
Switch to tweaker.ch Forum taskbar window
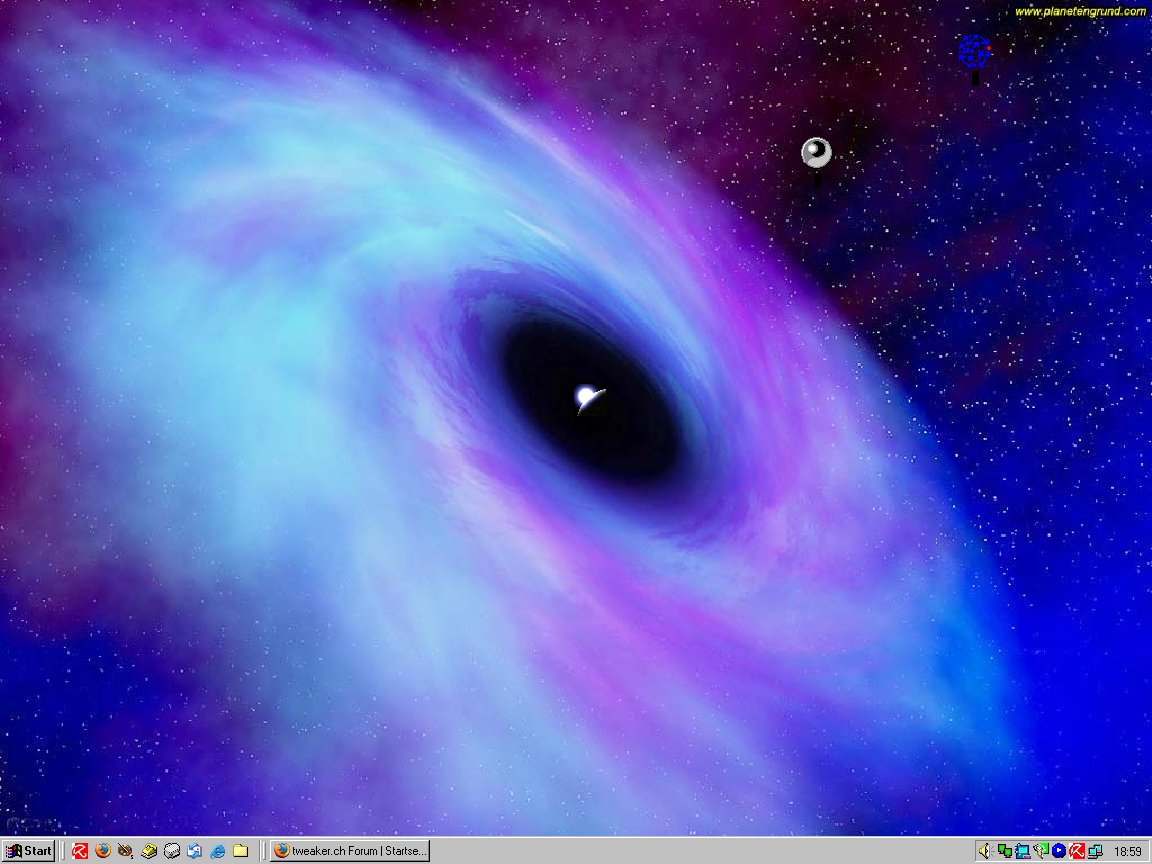(x=350, y=851)
